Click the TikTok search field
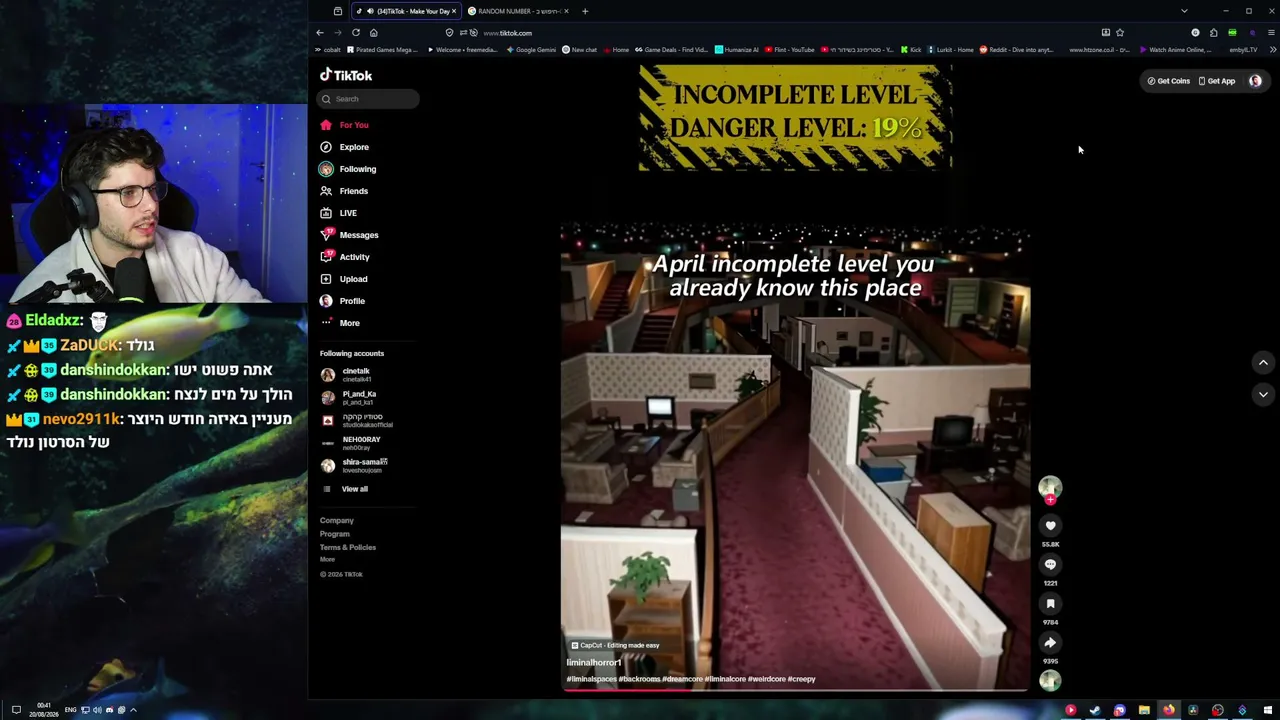 (369, 99)
